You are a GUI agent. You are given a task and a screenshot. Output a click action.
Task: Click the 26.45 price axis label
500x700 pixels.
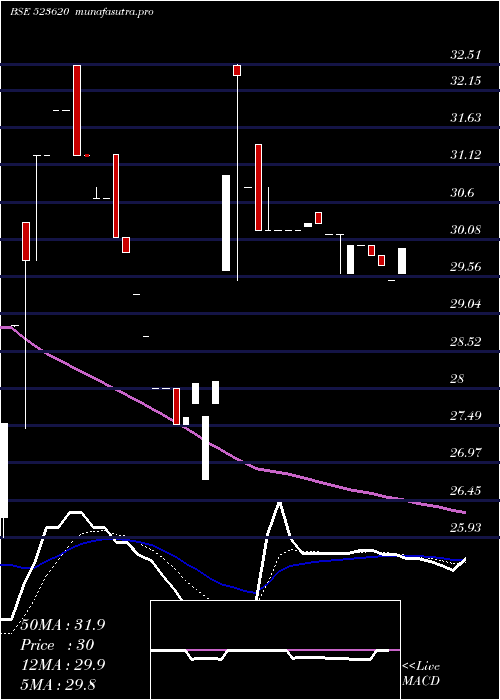[x=466, y=491]
